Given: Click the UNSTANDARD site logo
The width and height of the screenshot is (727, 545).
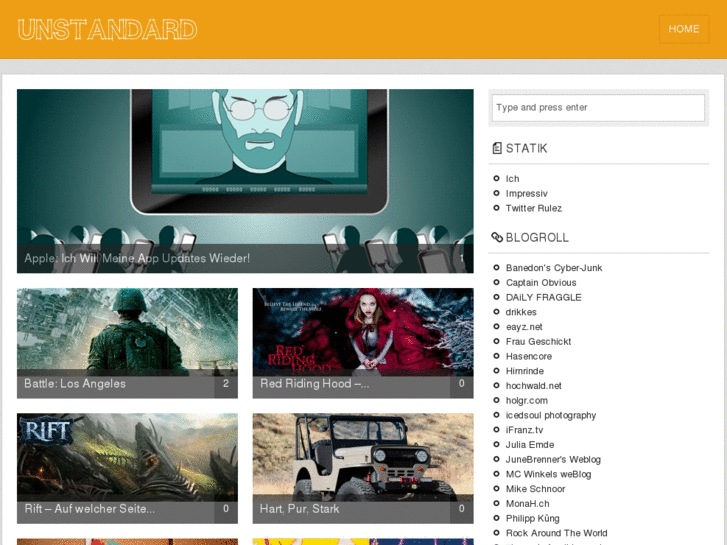Looking at the screenshot, I should 107,29.
